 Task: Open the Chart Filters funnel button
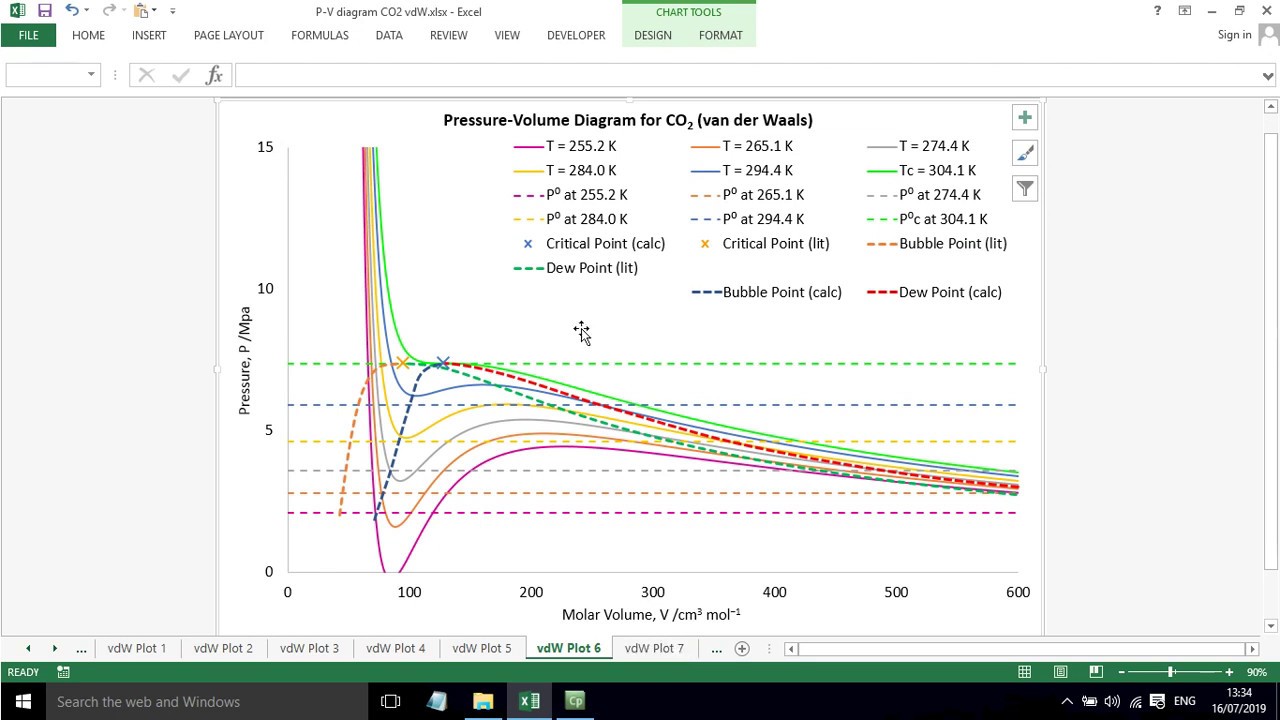pos(1025,188)
